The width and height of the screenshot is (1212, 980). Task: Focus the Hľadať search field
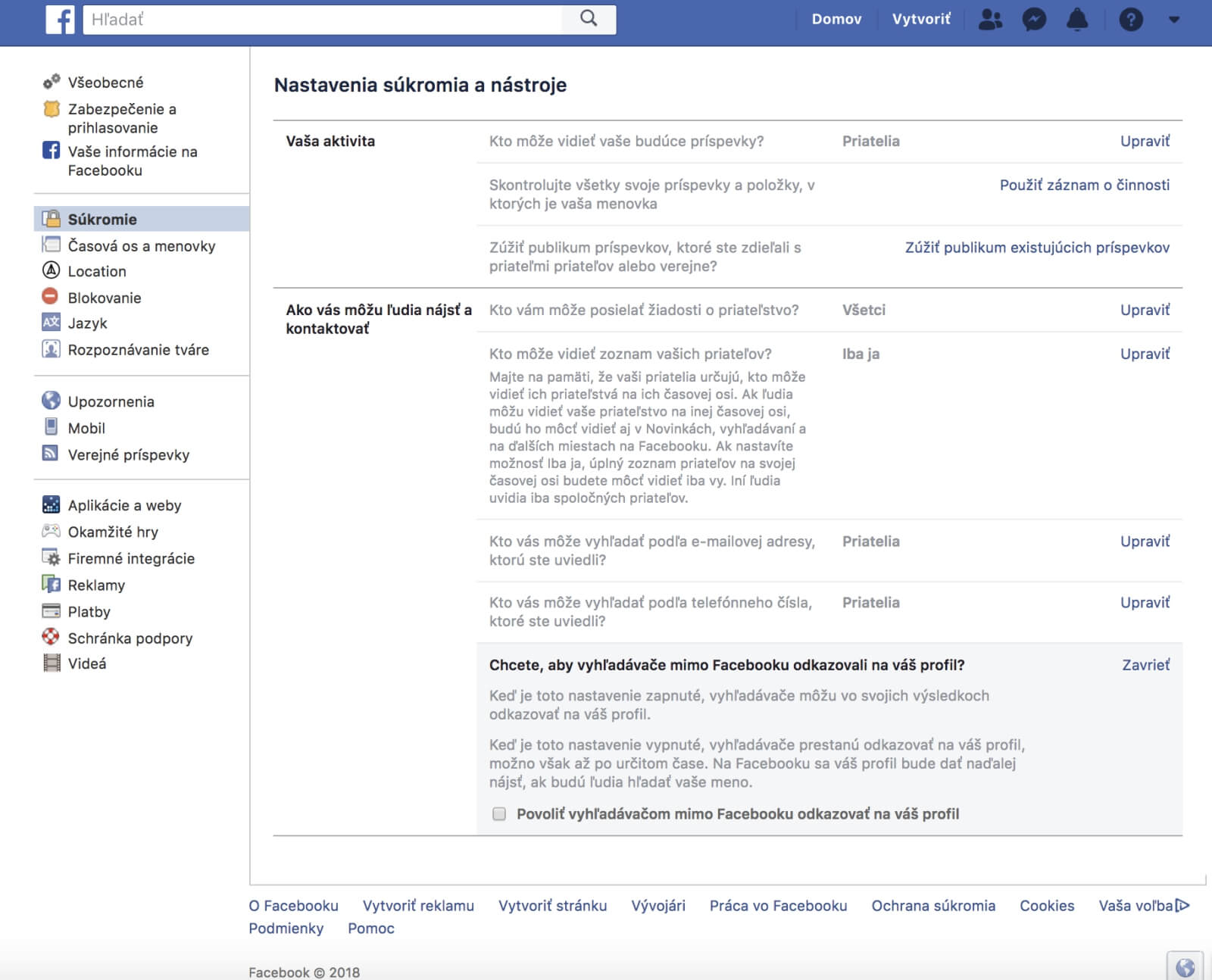click(x=323, y=19)
